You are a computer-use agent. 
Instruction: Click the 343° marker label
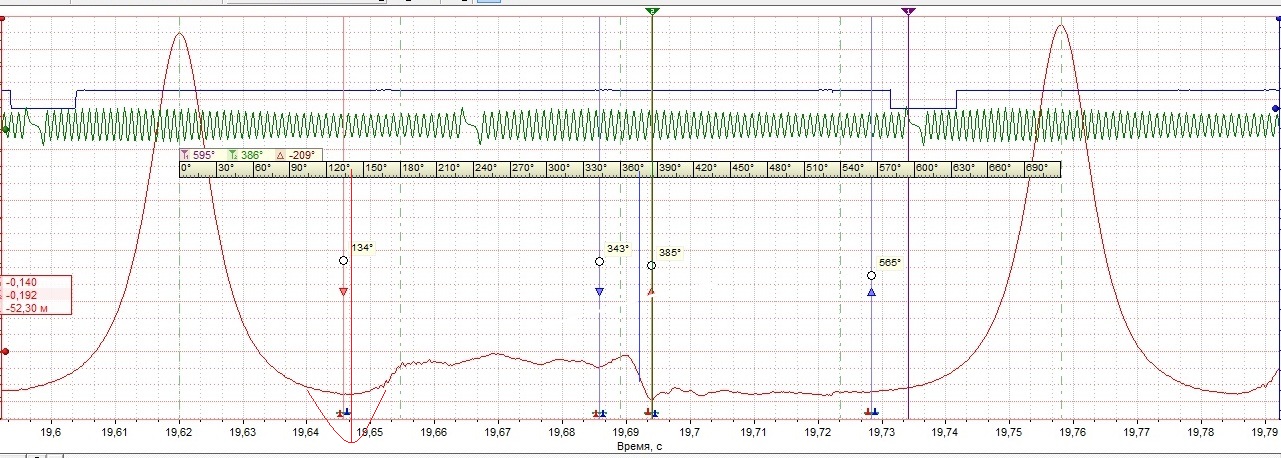tap(618, 248)
